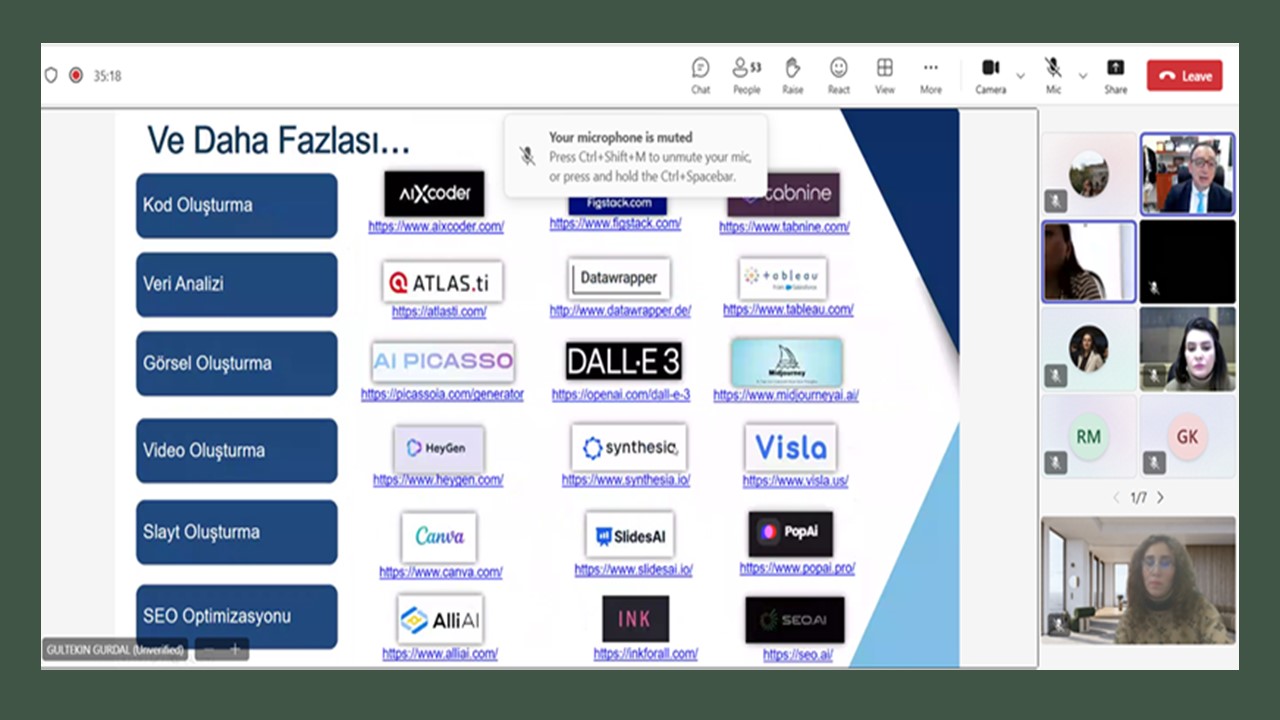The height and width of the screenshot is (720, 1280).
Task: Click the tabnine logo
Action: pyautogui.click(x=783, y=194)
